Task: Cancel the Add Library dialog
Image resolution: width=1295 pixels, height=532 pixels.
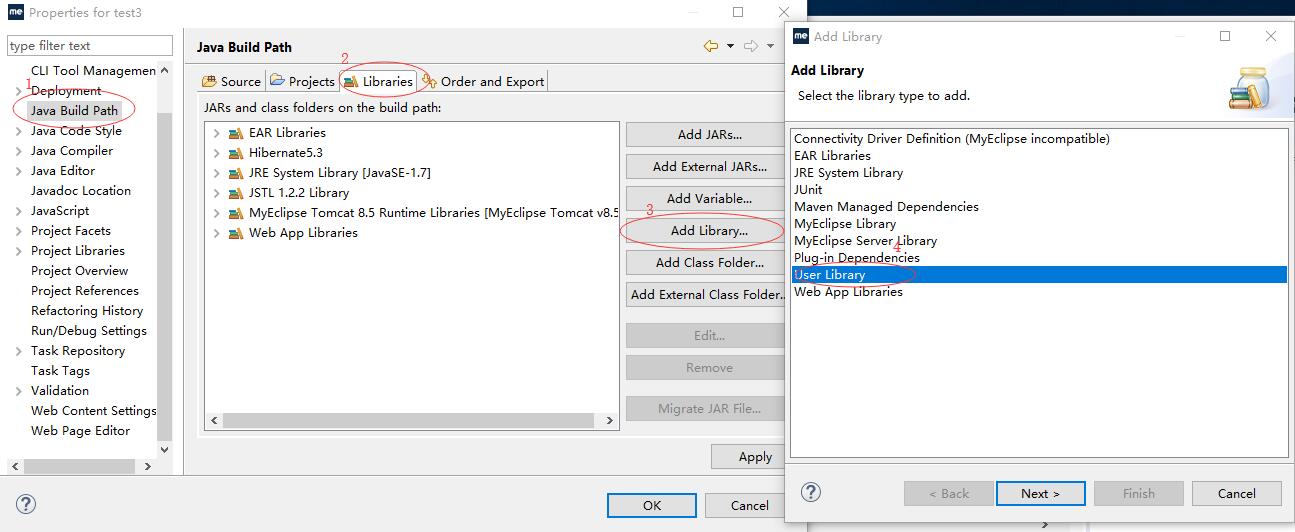Action: (x=1236, y=493)
